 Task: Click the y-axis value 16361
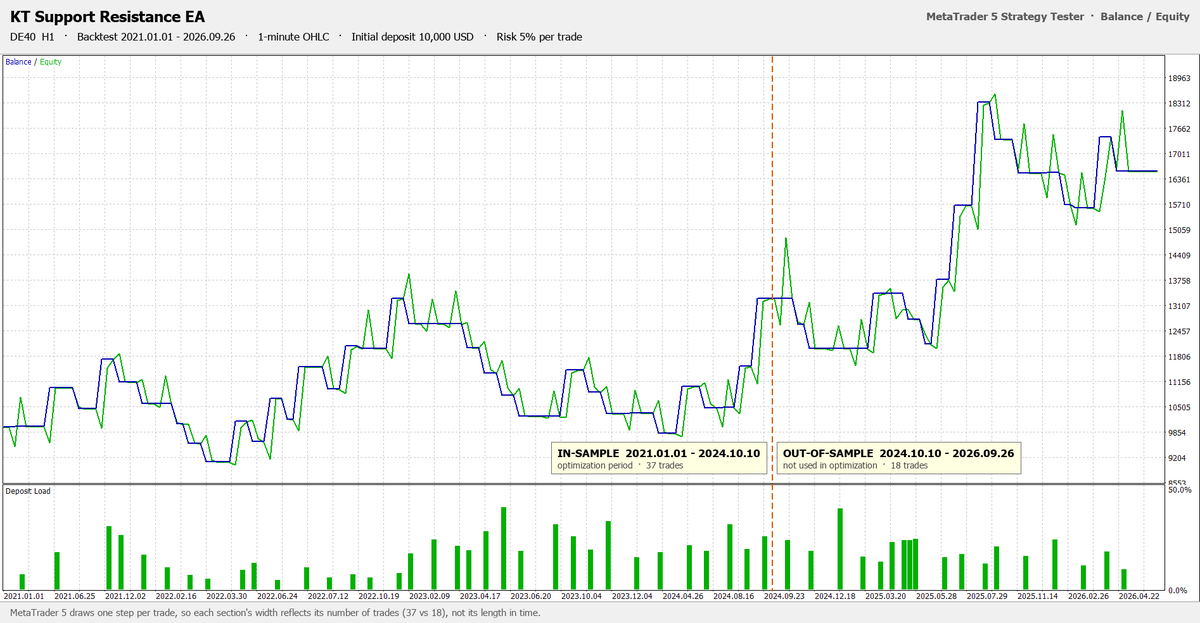click(x=1178, y=180)
